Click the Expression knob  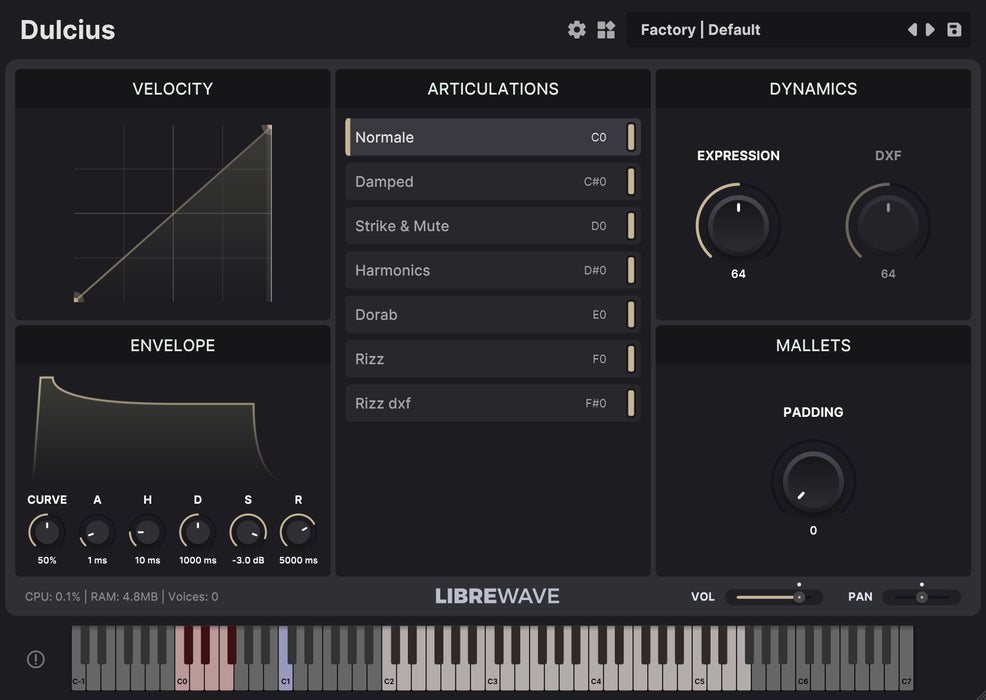click(738, 222)
